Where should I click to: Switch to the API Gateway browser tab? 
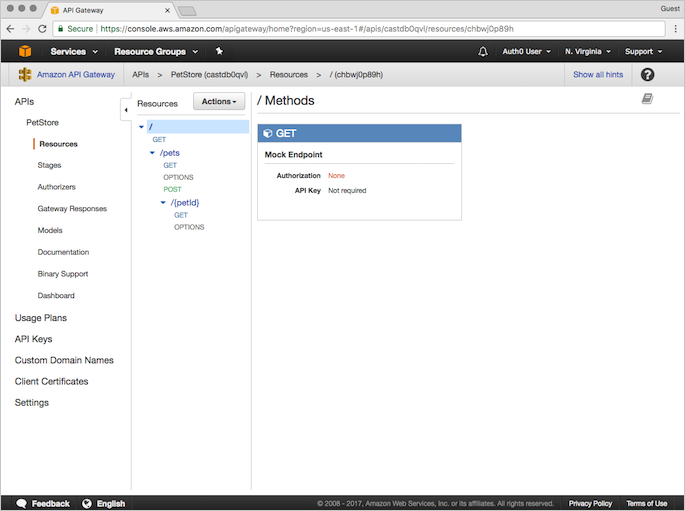(x=109, y=10)
